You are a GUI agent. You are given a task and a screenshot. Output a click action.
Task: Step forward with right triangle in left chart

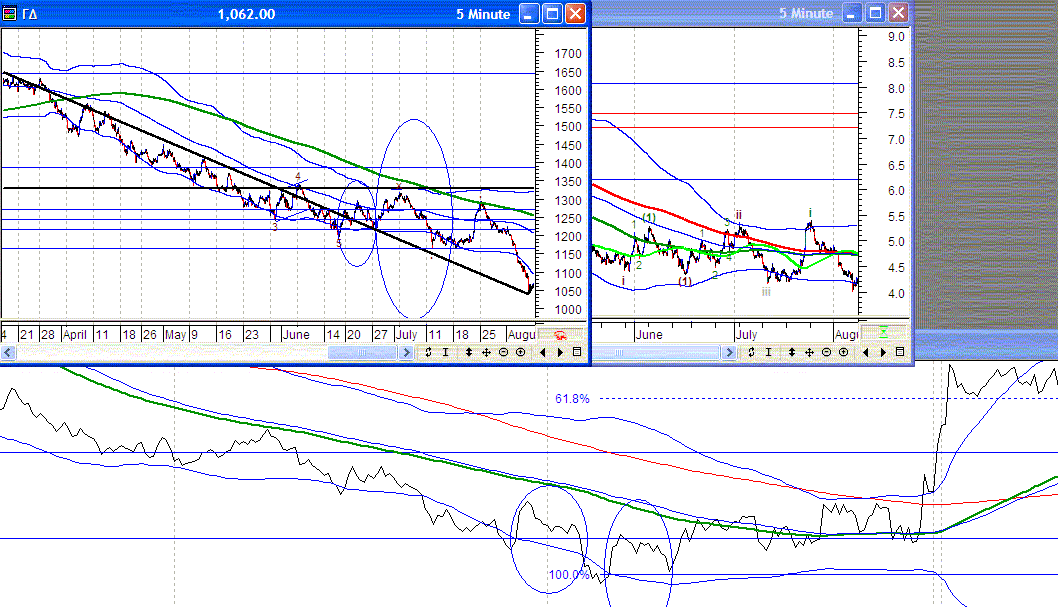[x=560, y=352]
